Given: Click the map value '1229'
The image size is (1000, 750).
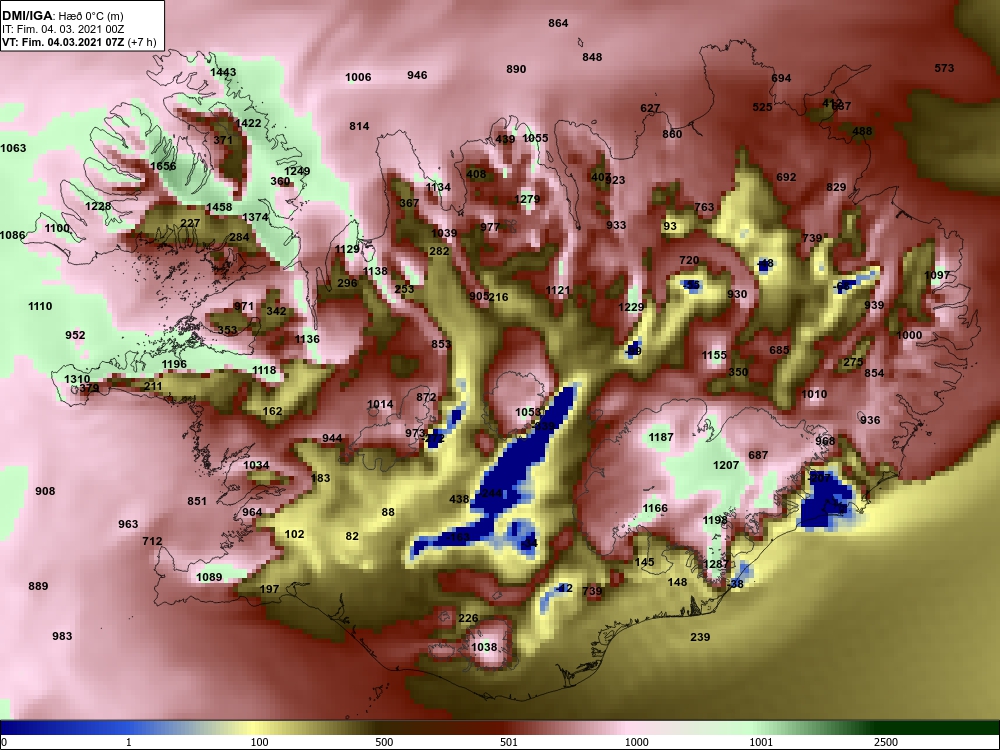Looking at the screenshot, I should (x=631, y=307).
